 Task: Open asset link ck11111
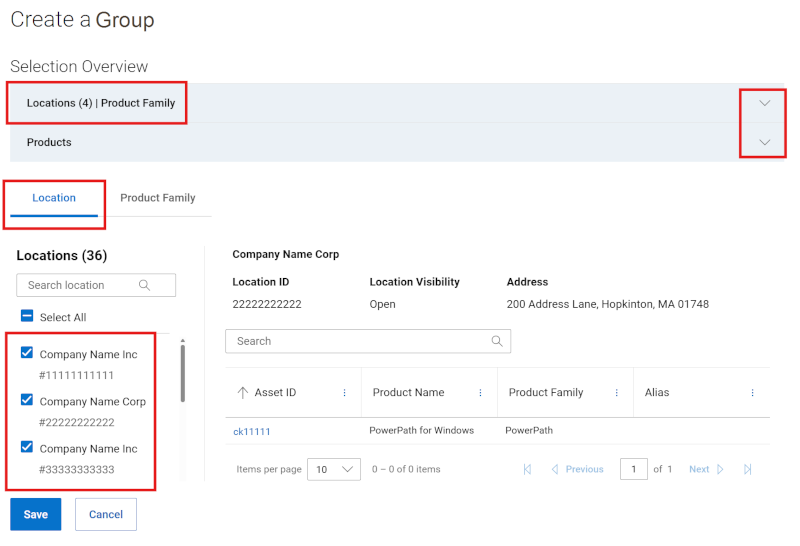coord(252,431)
